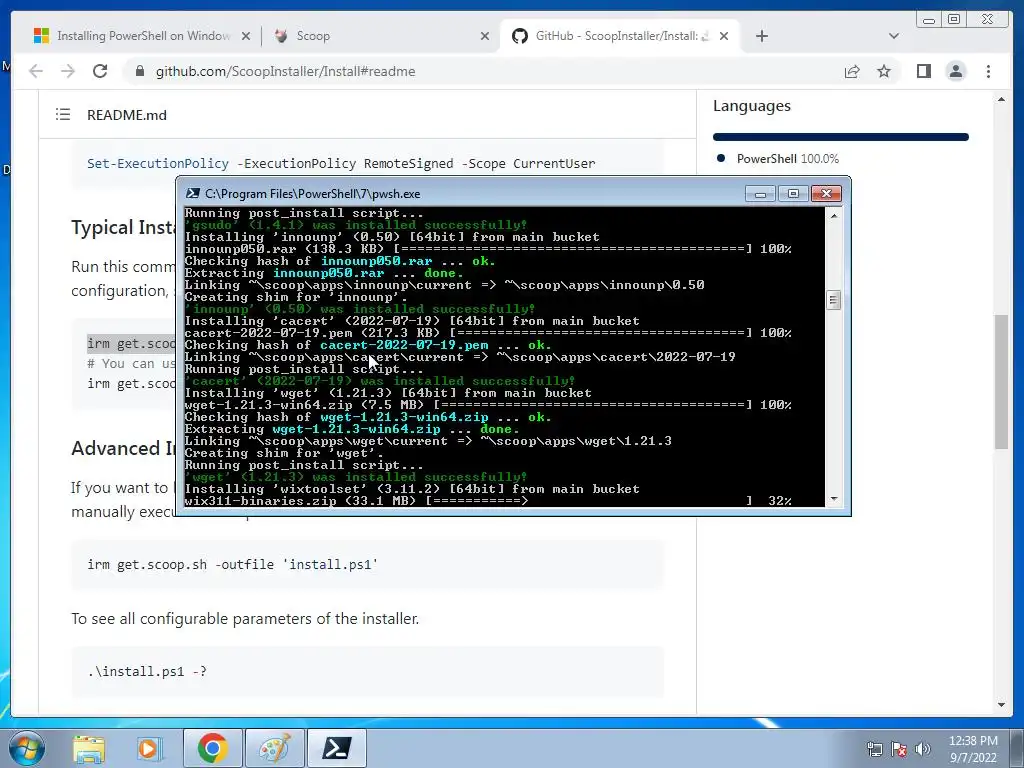The image size is (1024, 768).
Task: Click the taskbar clock showing 12:38 PM
Action: tap(972, 749)
